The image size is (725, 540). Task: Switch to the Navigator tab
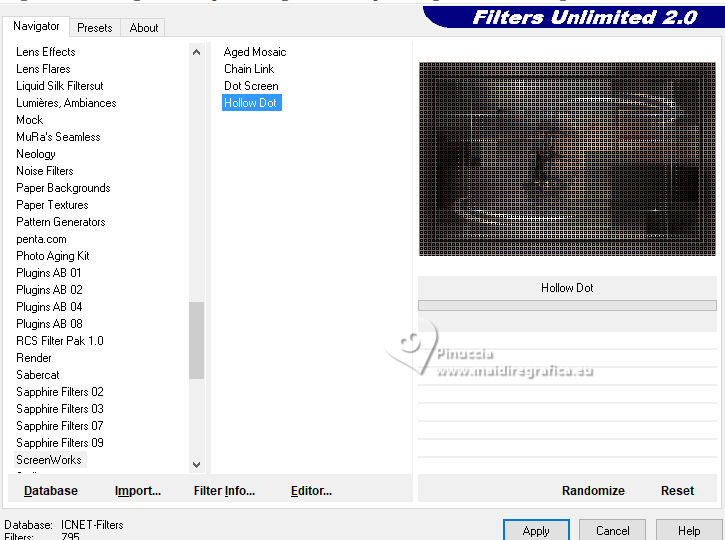36,26
